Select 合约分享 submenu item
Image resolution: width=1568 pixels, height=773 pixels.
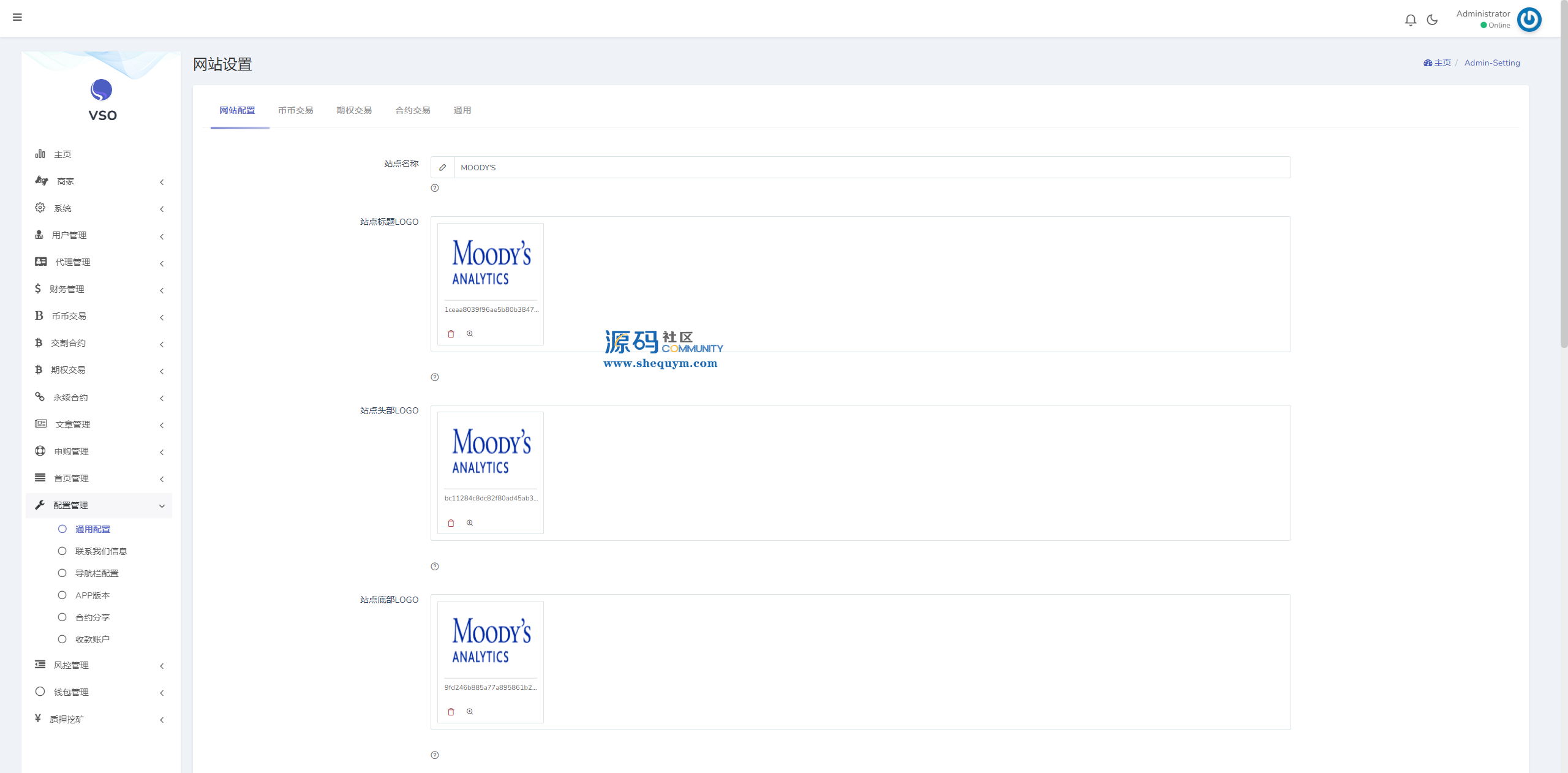[92, 617]
